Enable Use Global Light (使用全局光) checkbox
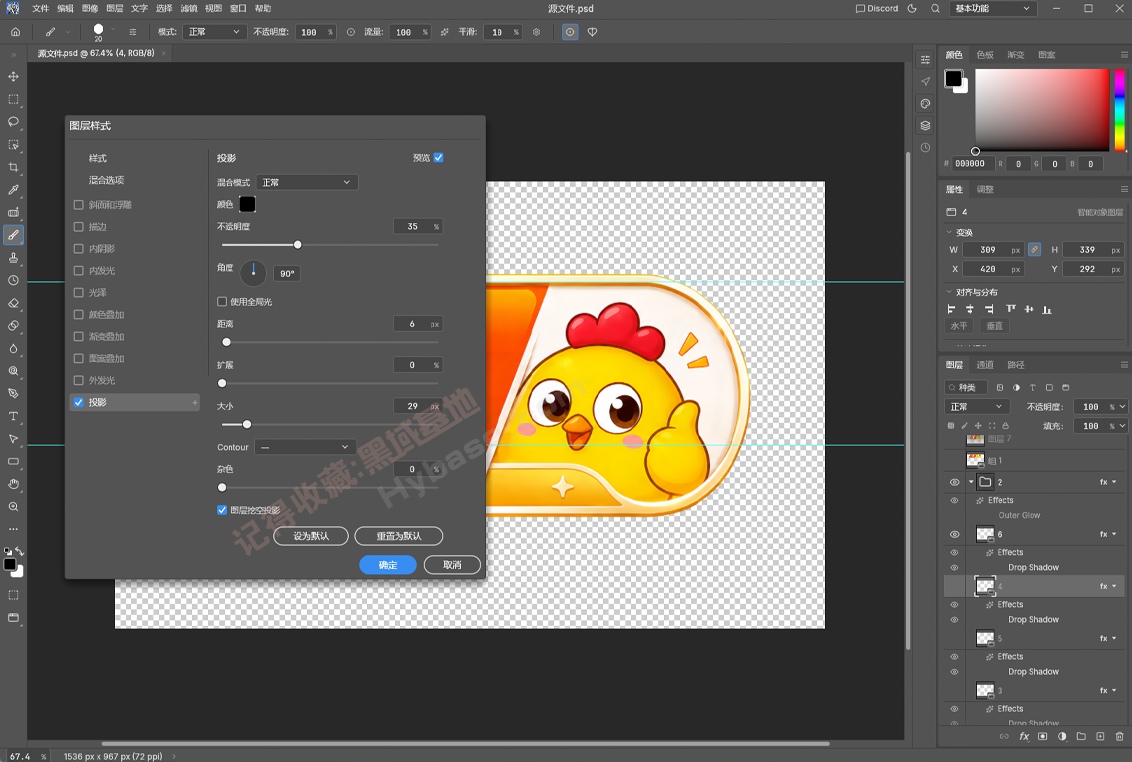 pos(222,301)
